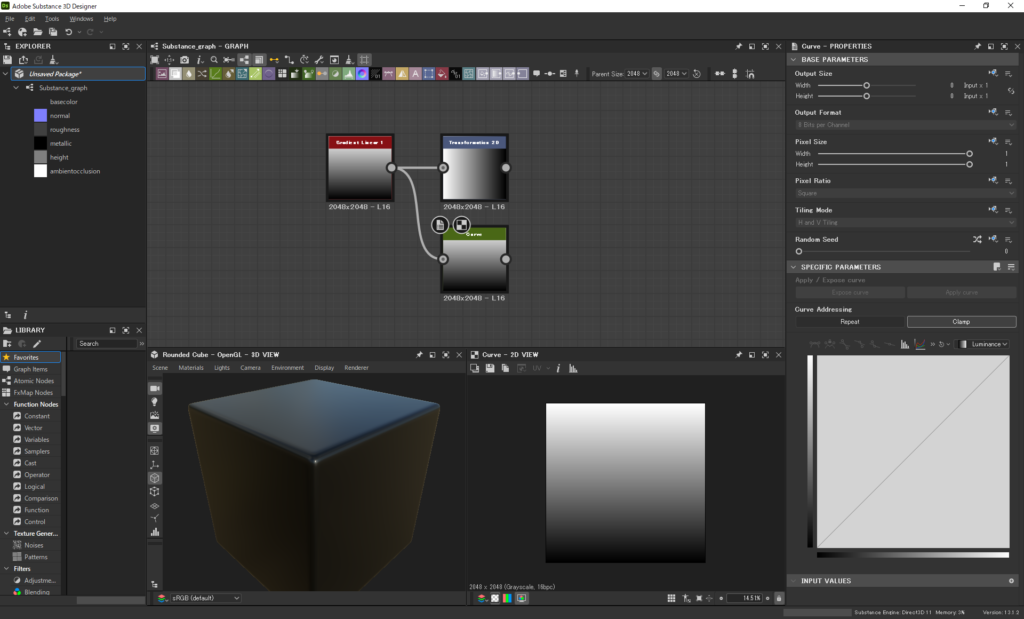
Task: Collapse the Base Parameters section
Action: [793, 59]
